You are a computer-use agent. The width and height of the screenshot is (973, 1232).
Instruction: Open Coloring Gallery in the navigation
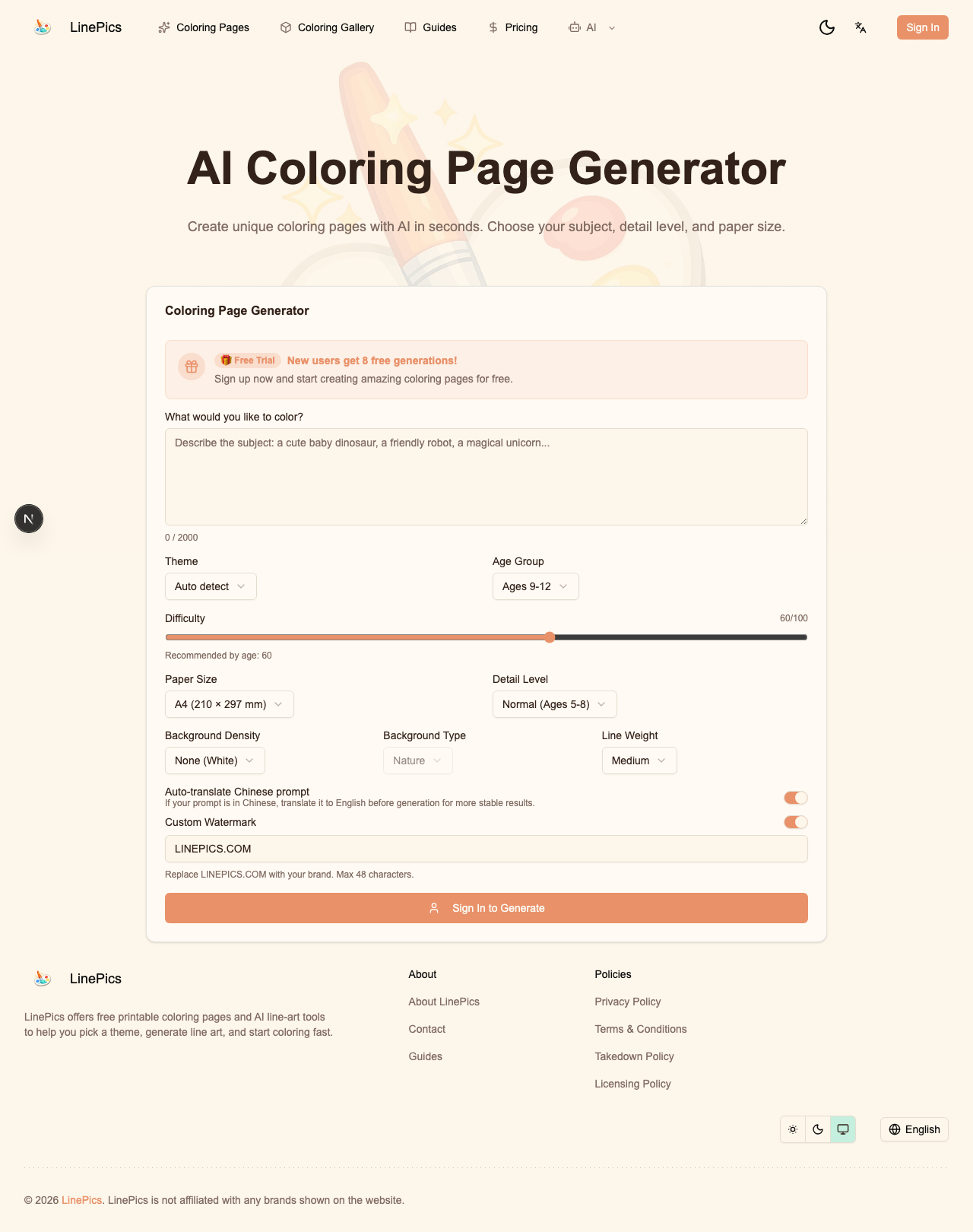pos(327,27)
